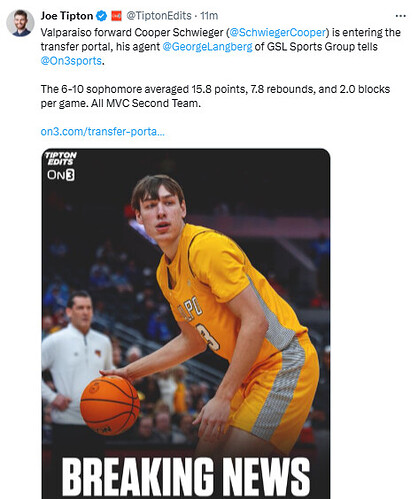Open the @TiptonEdits handle link
This screenshot has height=499, width=418.
click(159, 16)
